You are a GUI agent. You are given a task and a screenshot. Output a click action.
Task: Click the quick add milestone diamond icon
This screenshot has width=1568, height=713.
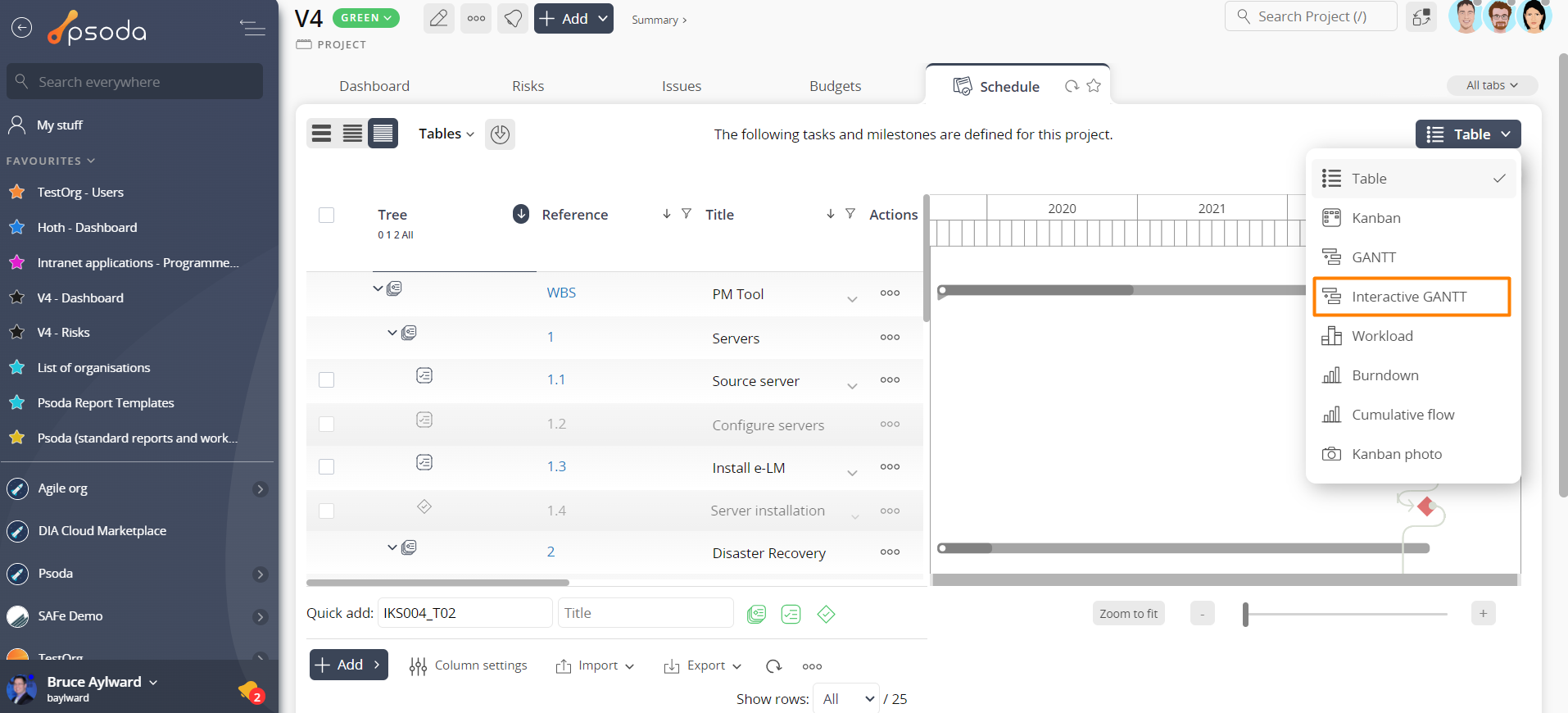click(x=826, y=614)
